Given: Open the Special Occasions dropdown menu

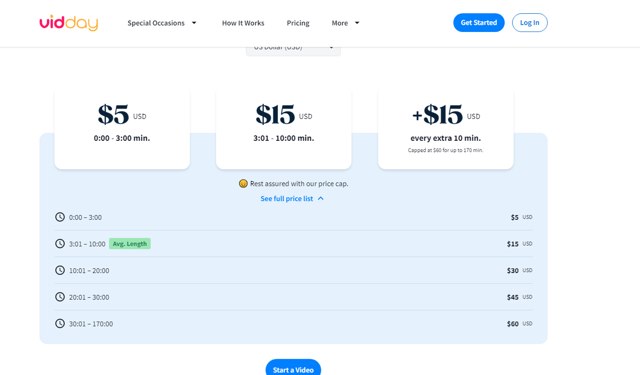Looking at the screenshot, I should click(162, 23).
